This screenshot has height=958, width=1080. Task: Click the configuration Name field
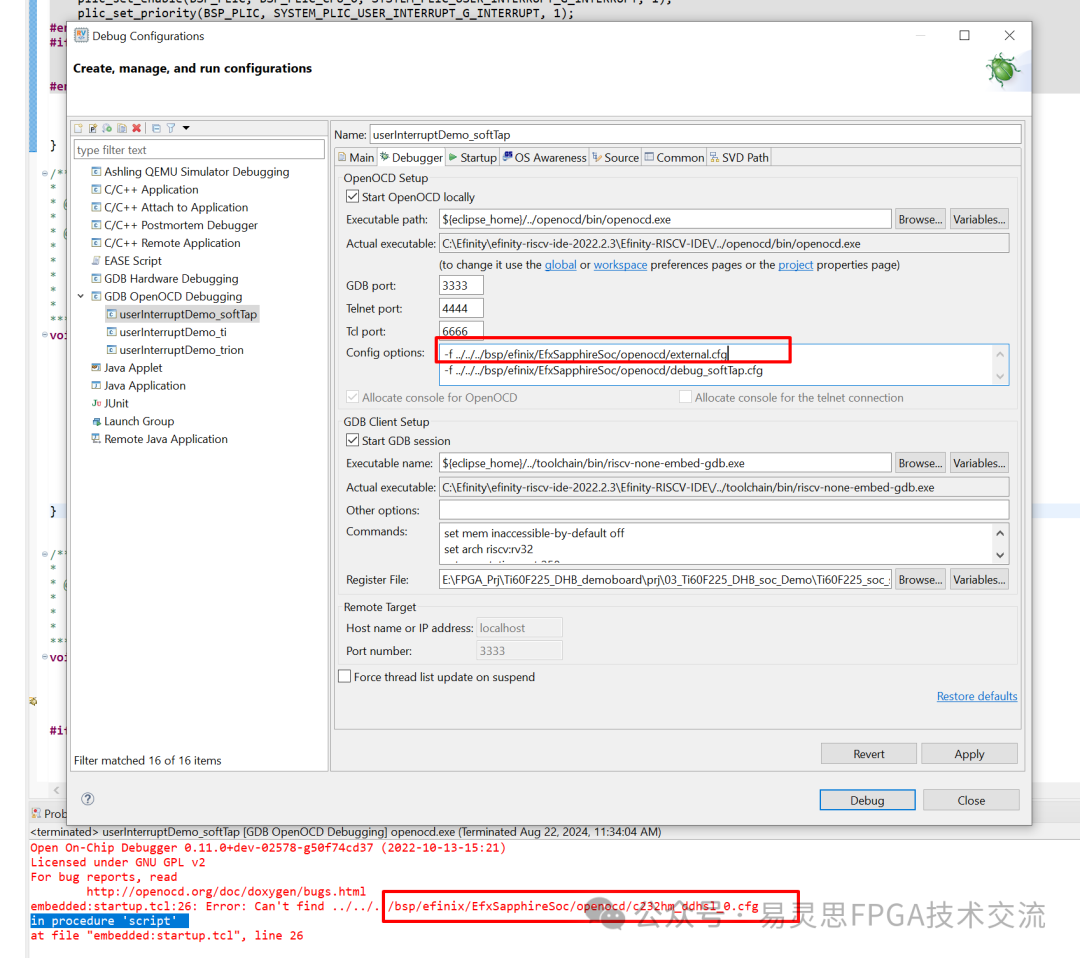696,135
